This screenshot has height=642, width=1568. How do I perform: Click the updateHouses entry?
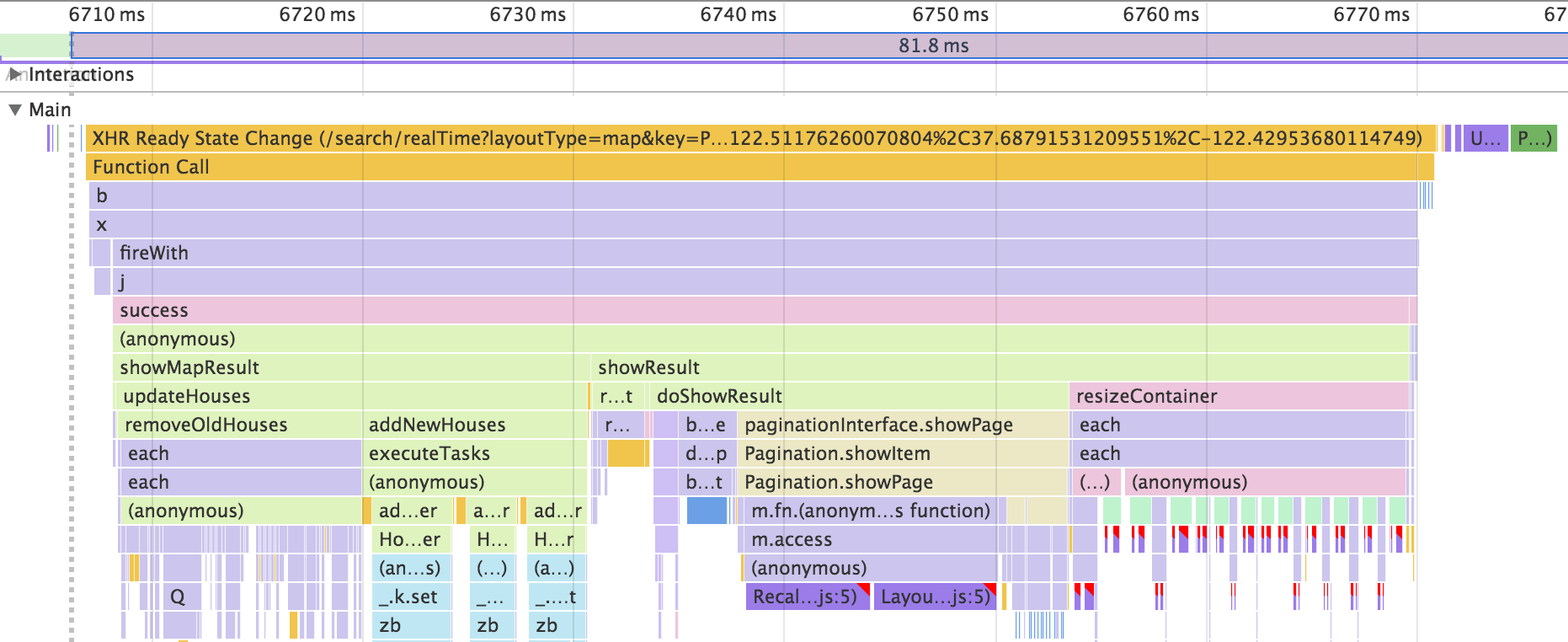point(351,396)
